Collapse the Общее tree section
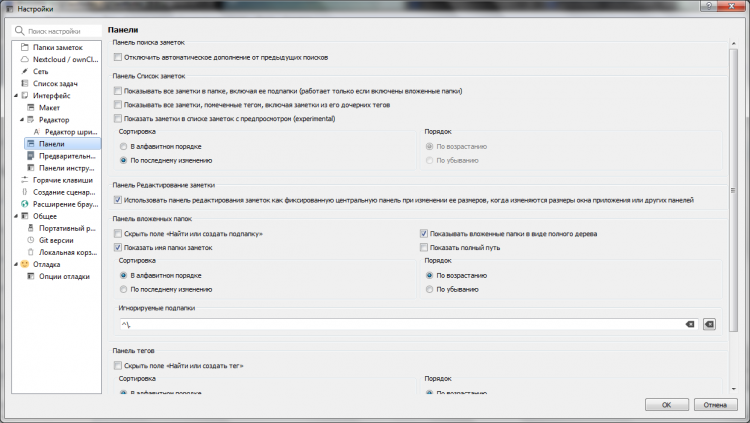 click(x=15, y=216)
